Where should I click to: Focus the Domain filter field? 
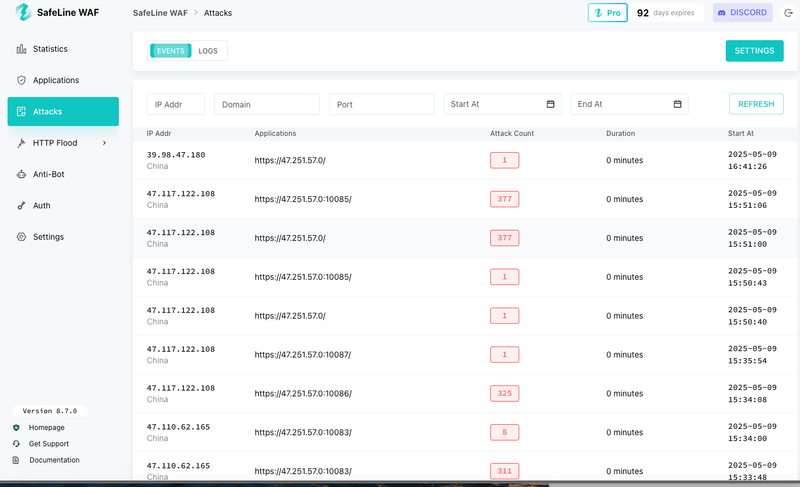click(267, 104)
